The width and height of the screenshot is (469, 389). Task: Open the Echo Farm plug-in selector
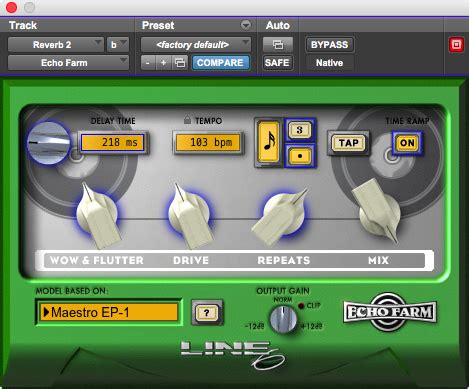coord(68,63)
